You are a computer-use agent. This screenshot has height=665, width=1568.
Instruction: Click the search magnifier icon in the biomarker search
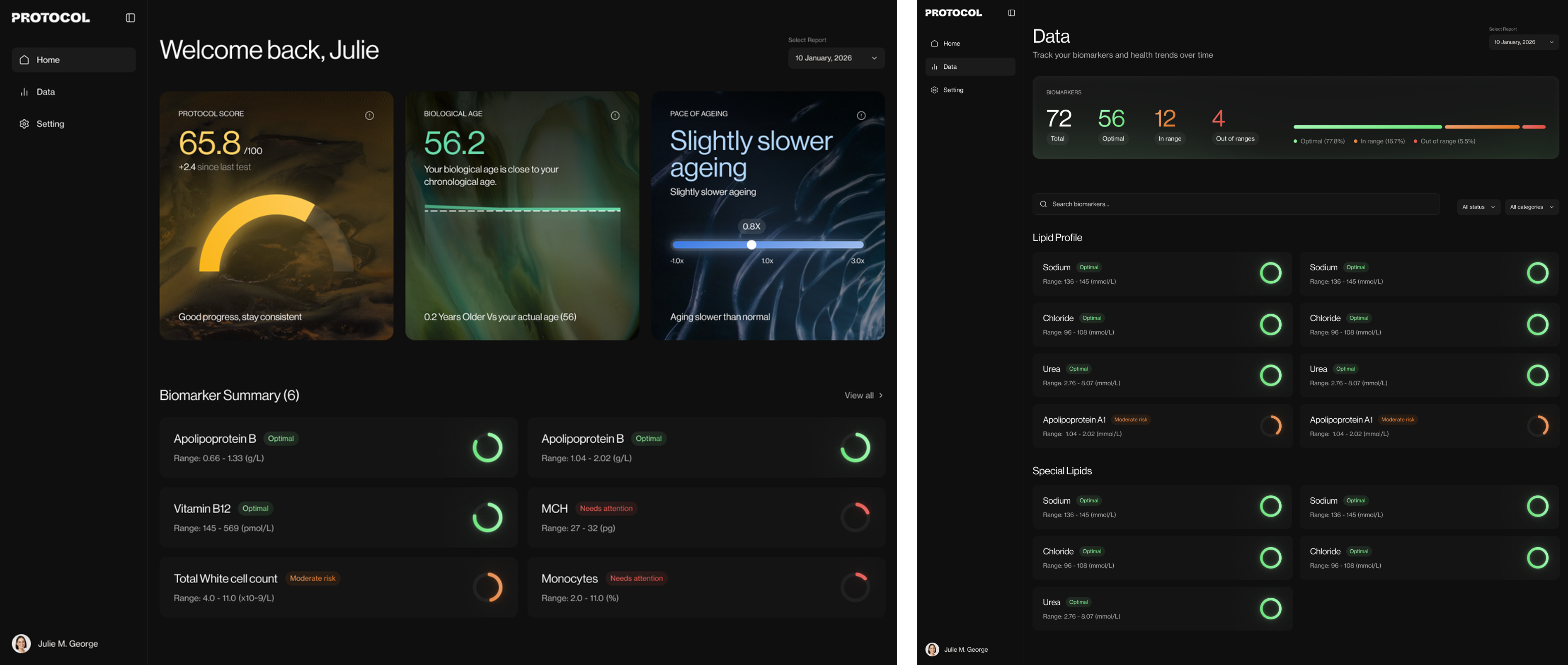[x=1043, y=204]
